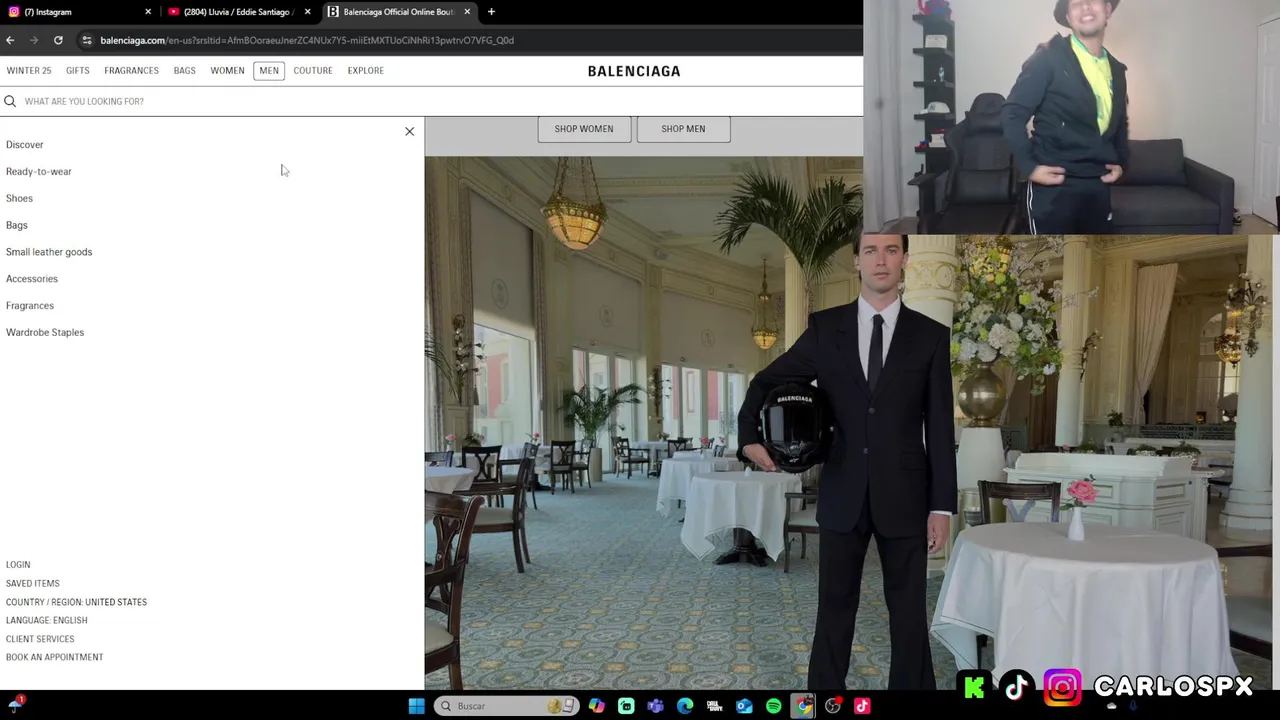Screen dimensions: 1280x720
Task: Expand the Ready-to-wear category
Action: point(39,172)
